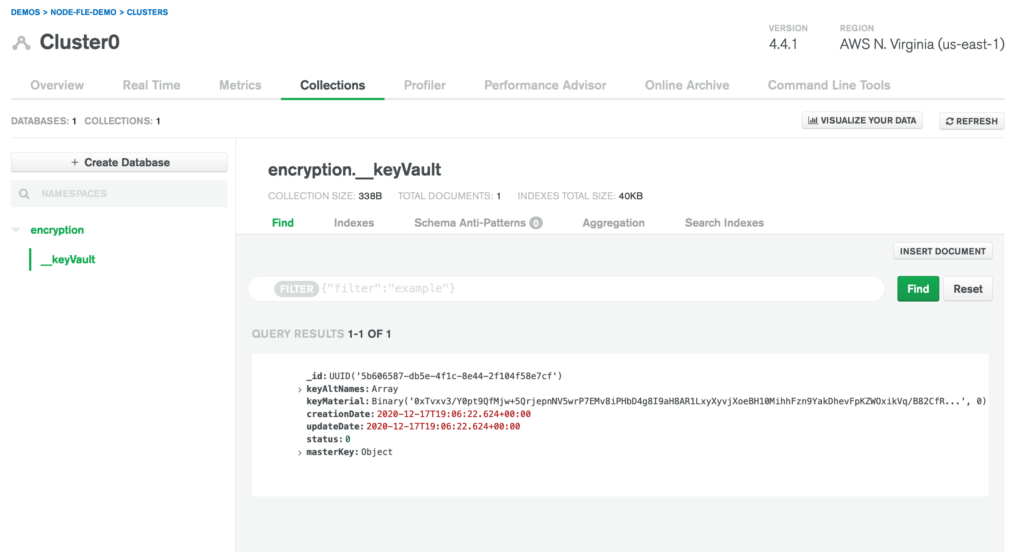The image size is (1024, 552).
Task: Follow the CLUSTERS breadcrumb link
Action: point(147,12)
